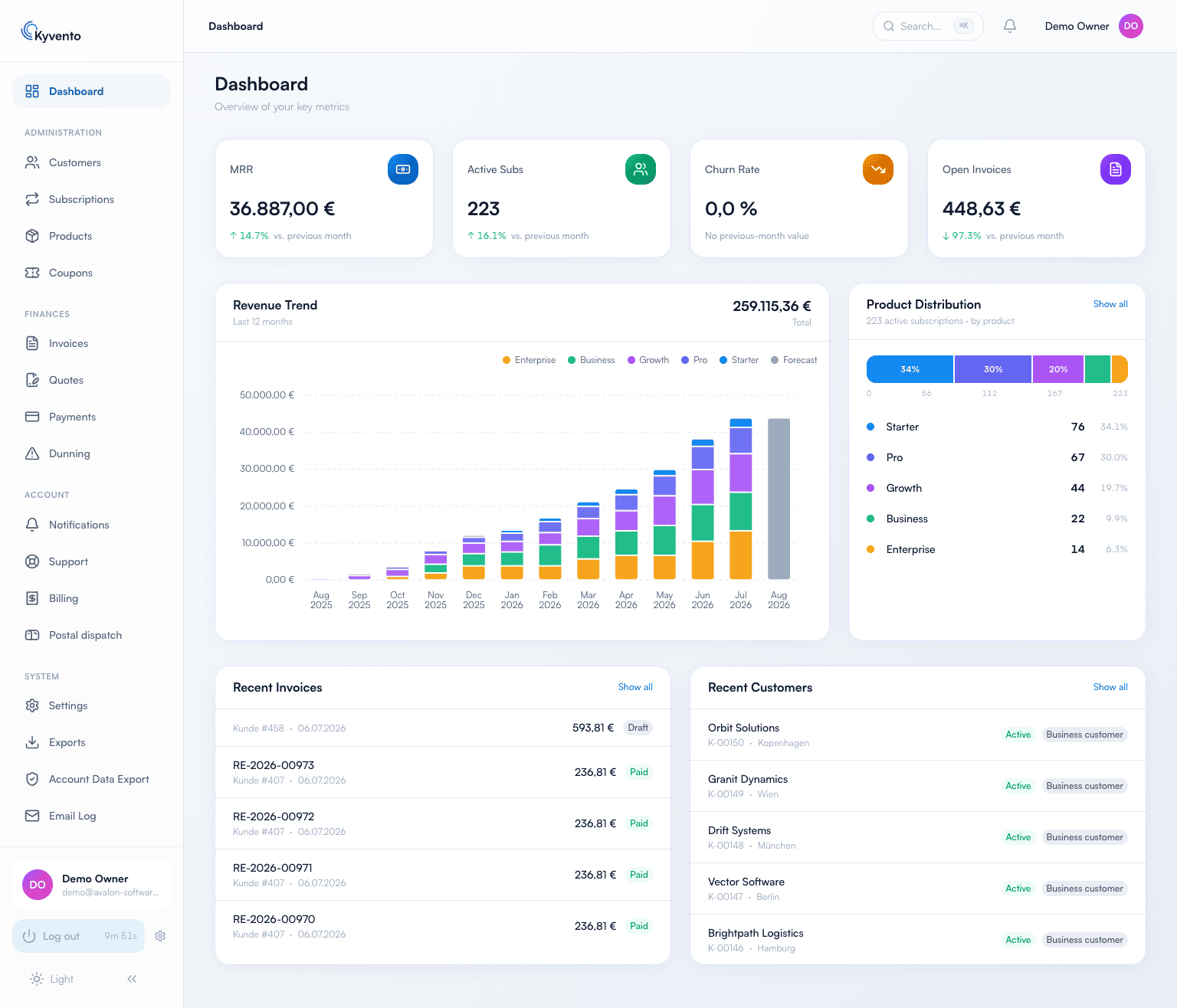Click the Quotes pen-document icon
1177x1008 pixels.
click(x=32, y=380)
